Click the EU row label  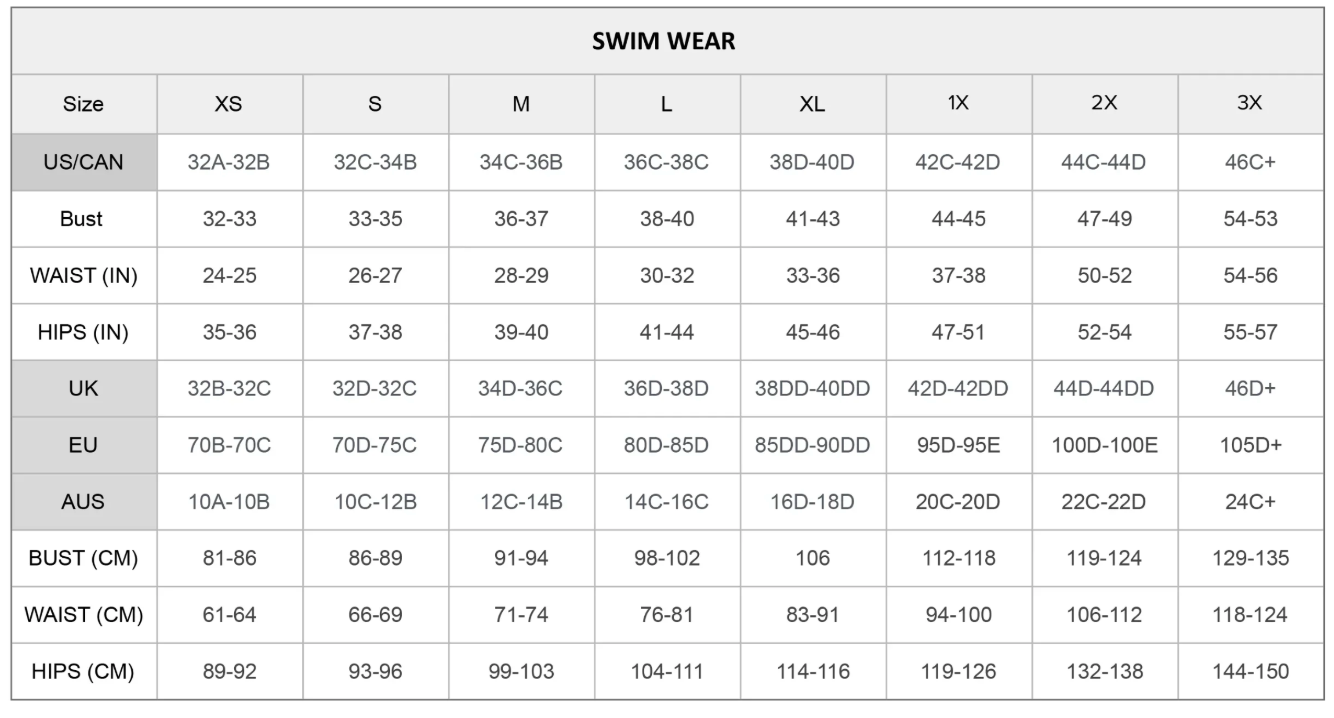pos(83,445)
